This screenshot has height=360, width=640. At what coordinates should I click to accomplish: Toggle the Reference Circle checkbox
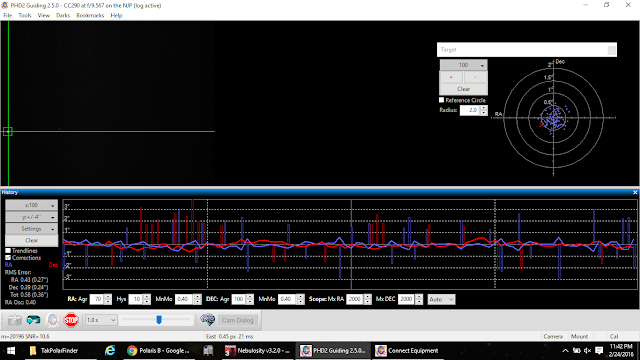[441, 100]
